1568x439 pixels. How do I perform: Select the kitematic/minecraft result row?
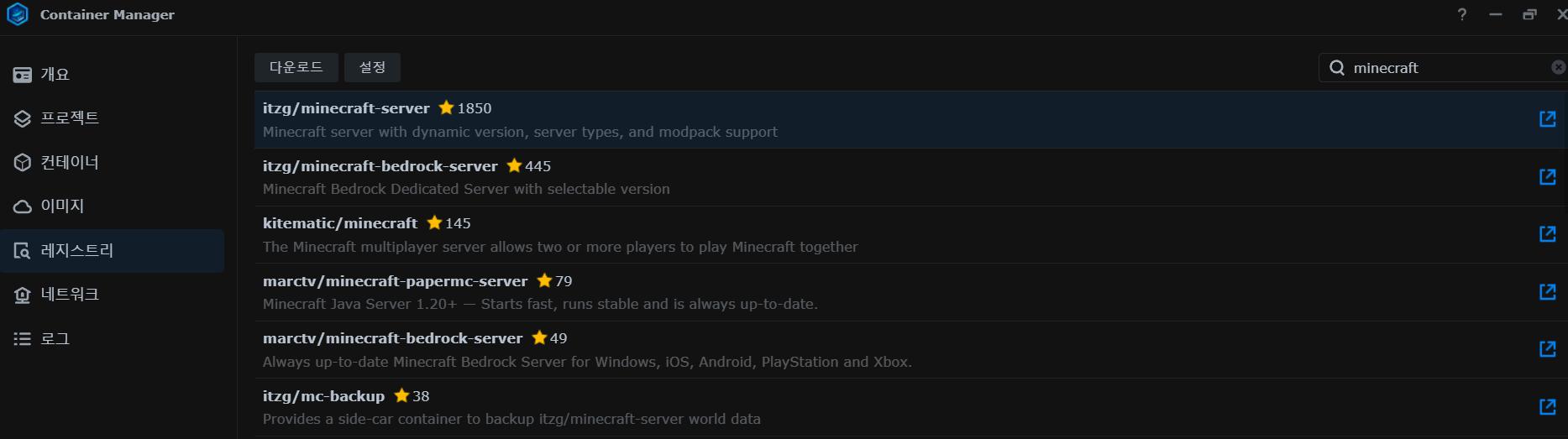click(x=756, y=235)
